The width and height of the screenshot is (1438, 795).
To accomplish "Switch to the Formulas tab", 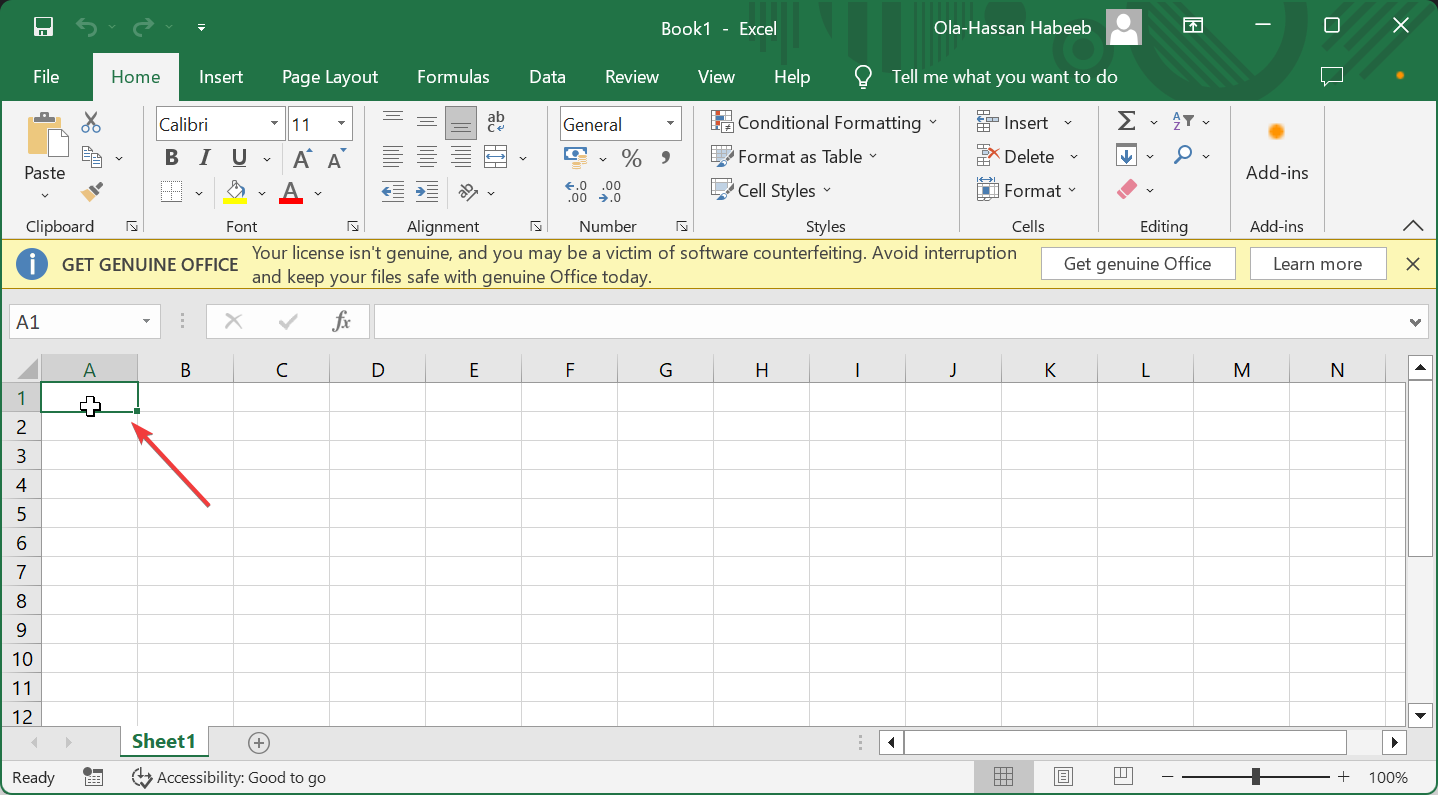I will [453, 77].
